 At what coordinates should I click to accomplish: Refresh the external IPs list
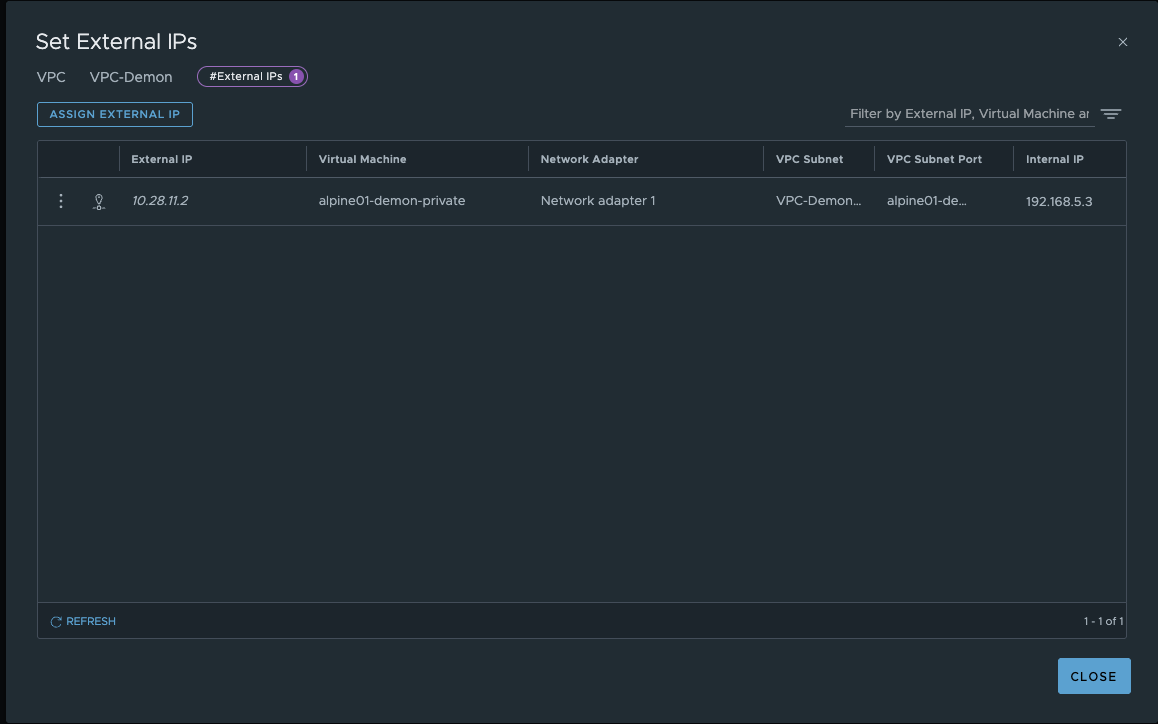coord(83,621)
